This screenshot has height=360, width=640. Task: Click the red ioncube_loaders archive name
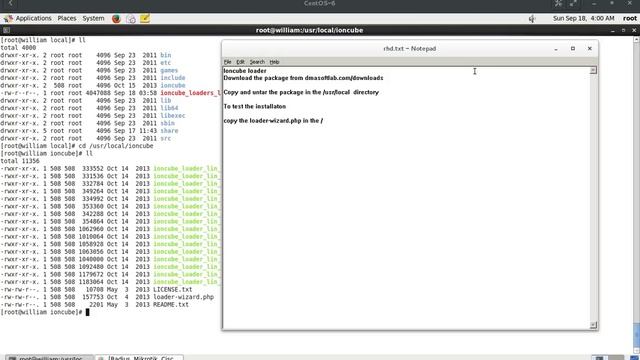coord(190,93)
